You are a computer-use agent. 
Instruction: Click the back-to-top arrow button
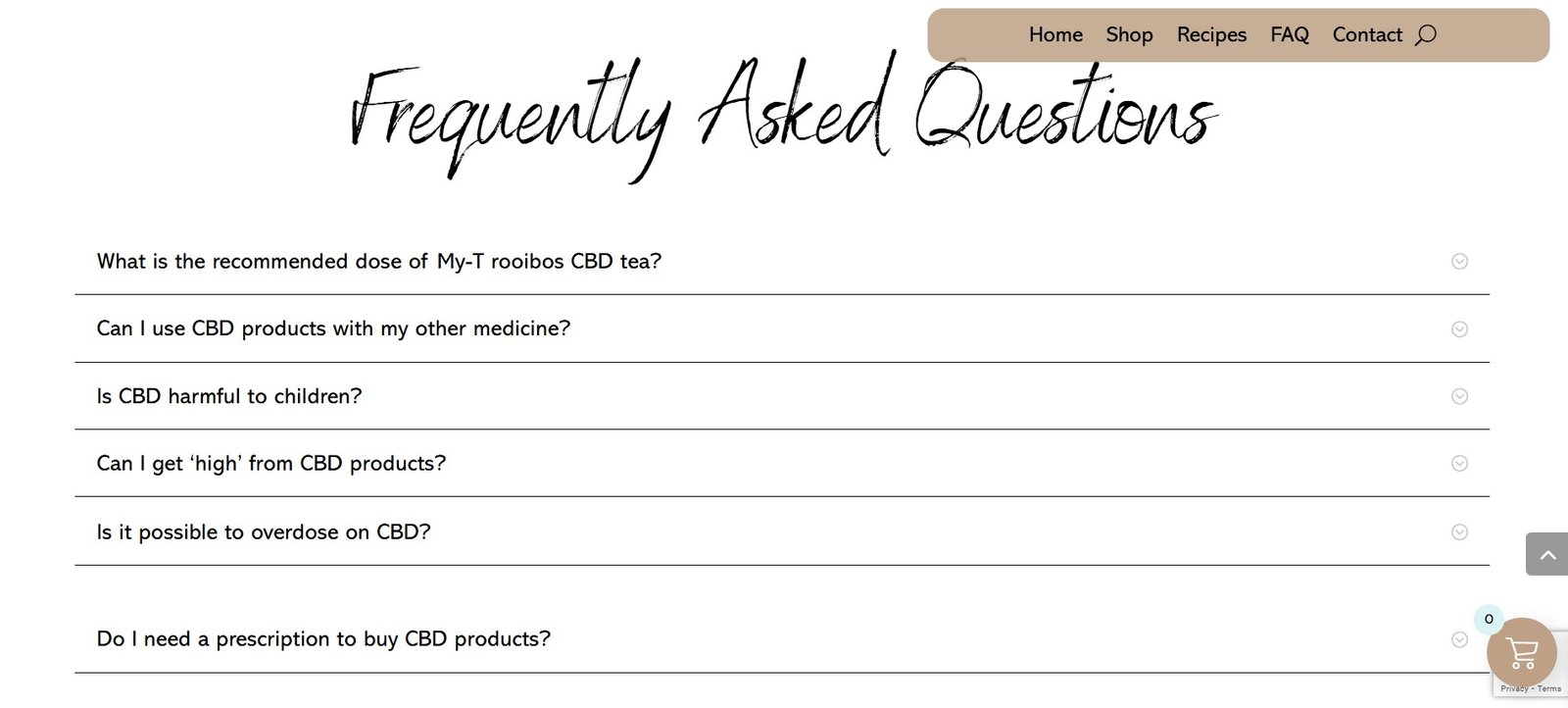coord(1546,555)
